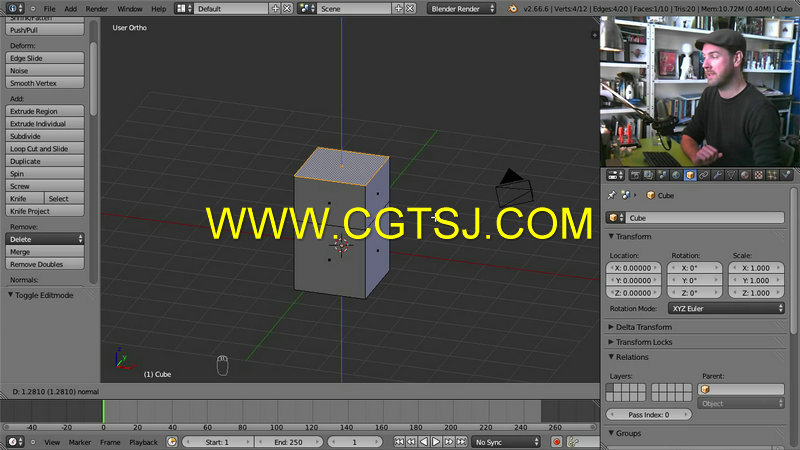Open the screen layout browse dropdown
Viewport: 800px width, 450px height.
coord(184,9)
